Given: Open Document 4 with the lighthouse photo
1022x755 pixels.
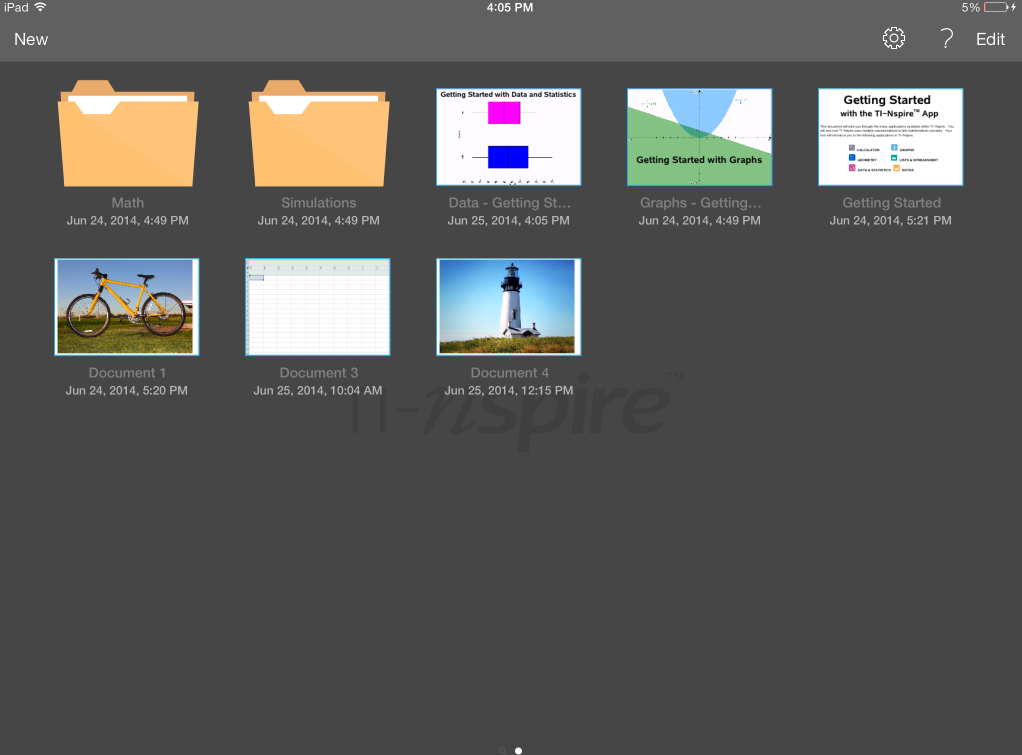Looking at the screenshot, I should tap(508, 306).
